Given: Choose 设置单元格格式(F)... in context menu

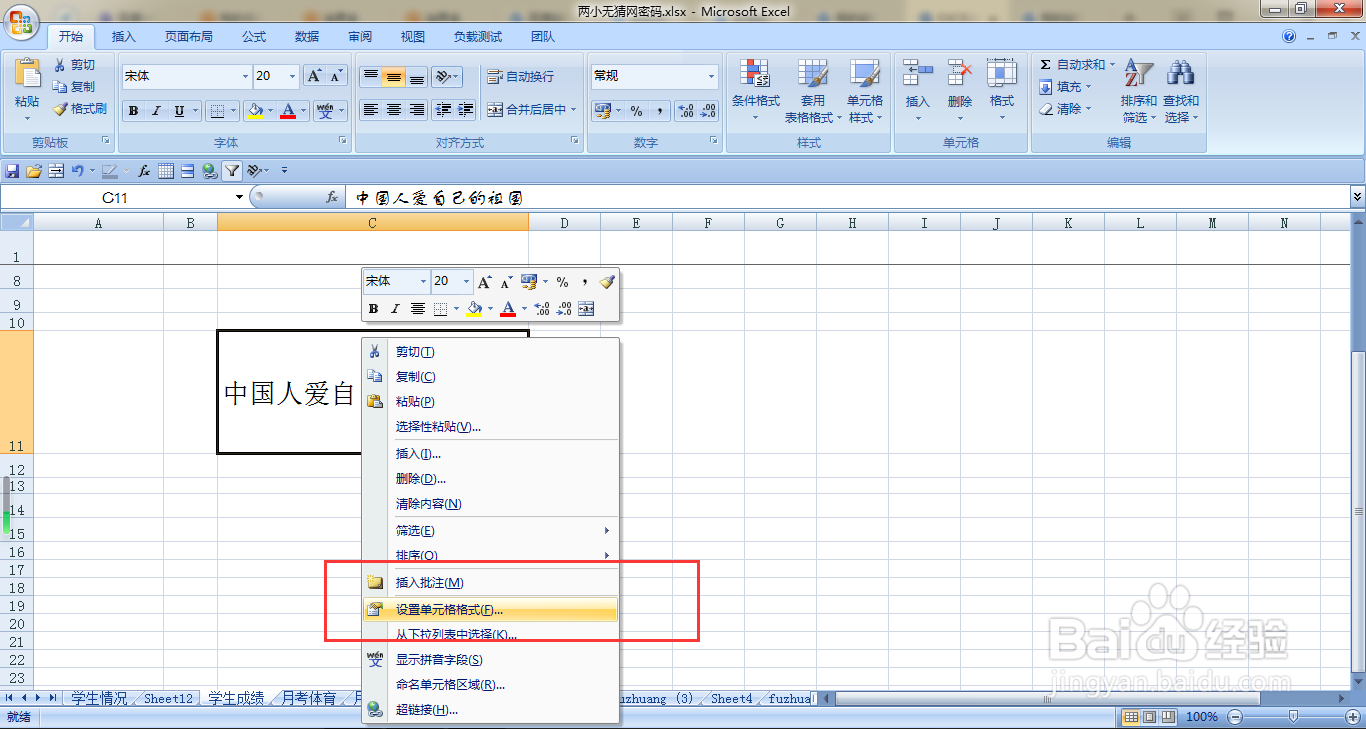Looking at the screenshot, I should pos(491,609).
